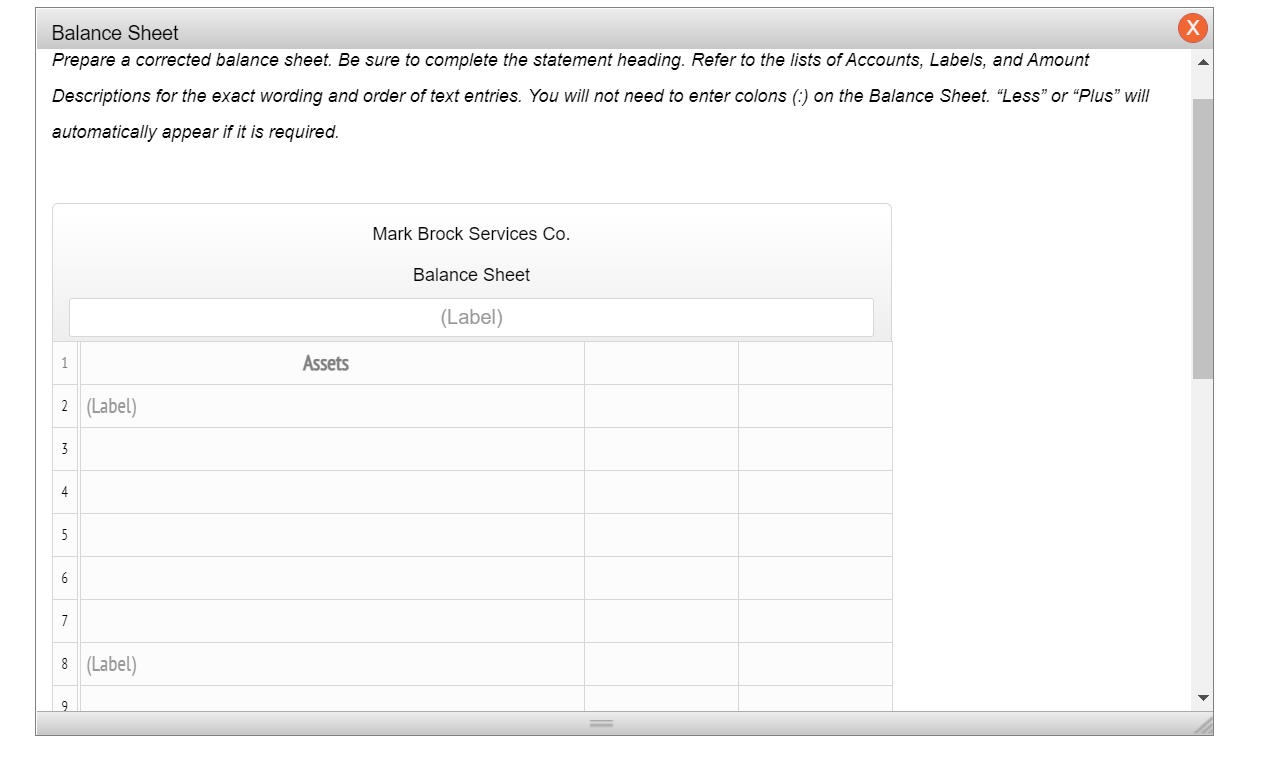Click the first amount column cell in row 4
Screen dimensions: 1264x763
pyautogui.click(x=660, y=492)
